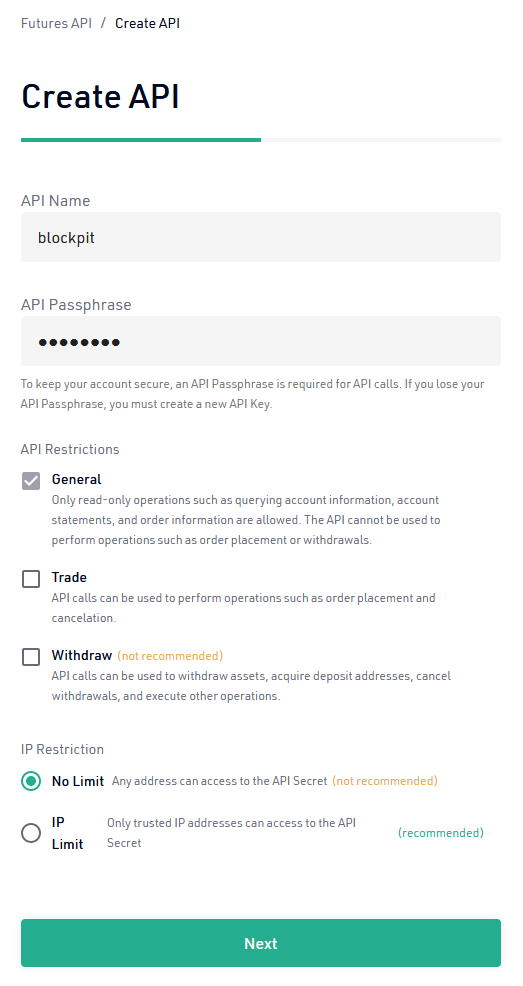This screenshot has width=523, height=986.
Task: Click the orange (not recommended) tag beside Withdraw
Action: 170,656
